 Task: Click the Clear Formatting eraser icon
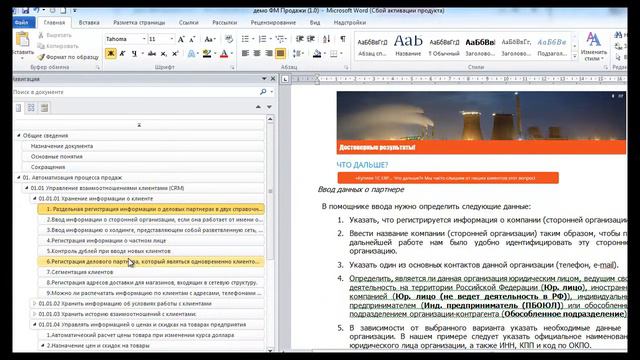click(x=229, y=39)
